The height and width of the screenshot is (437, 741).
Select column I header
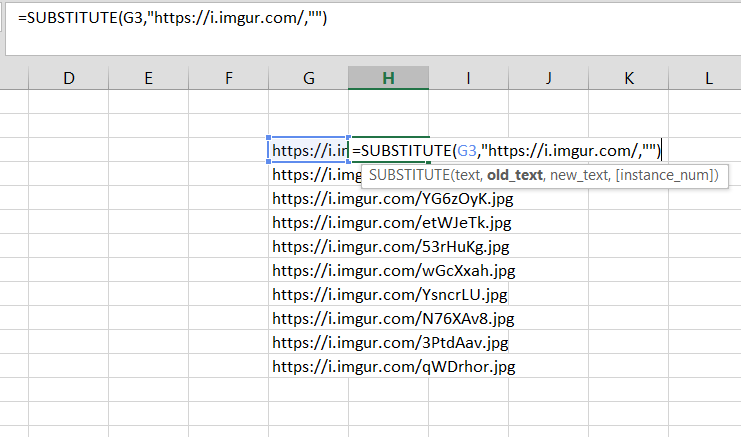click(468, 77)
